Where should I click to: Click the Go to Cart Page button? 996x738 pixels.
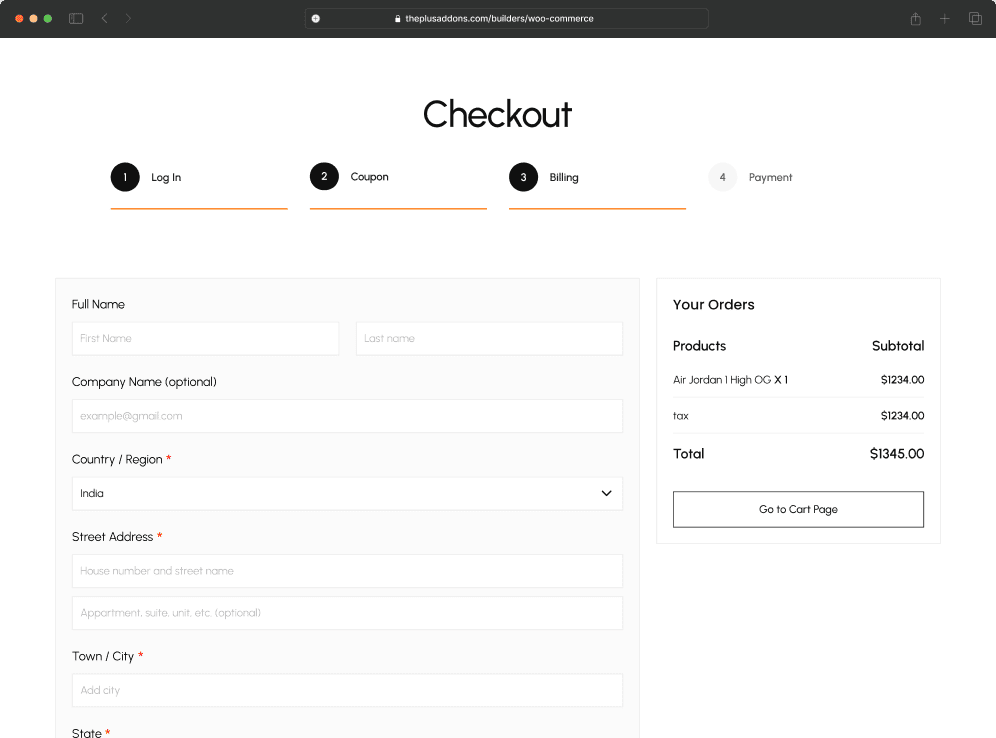798,509
